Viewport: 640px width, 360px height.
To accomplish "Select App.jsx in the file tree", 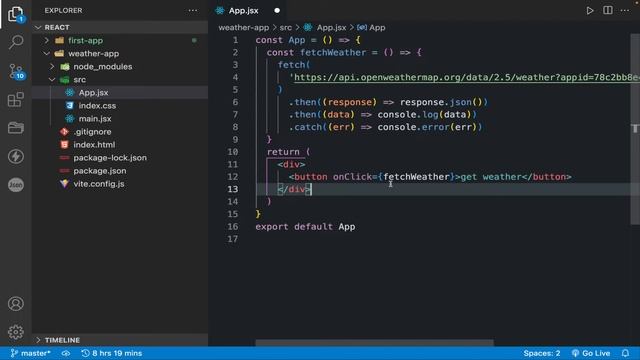I will click(120, 93).
